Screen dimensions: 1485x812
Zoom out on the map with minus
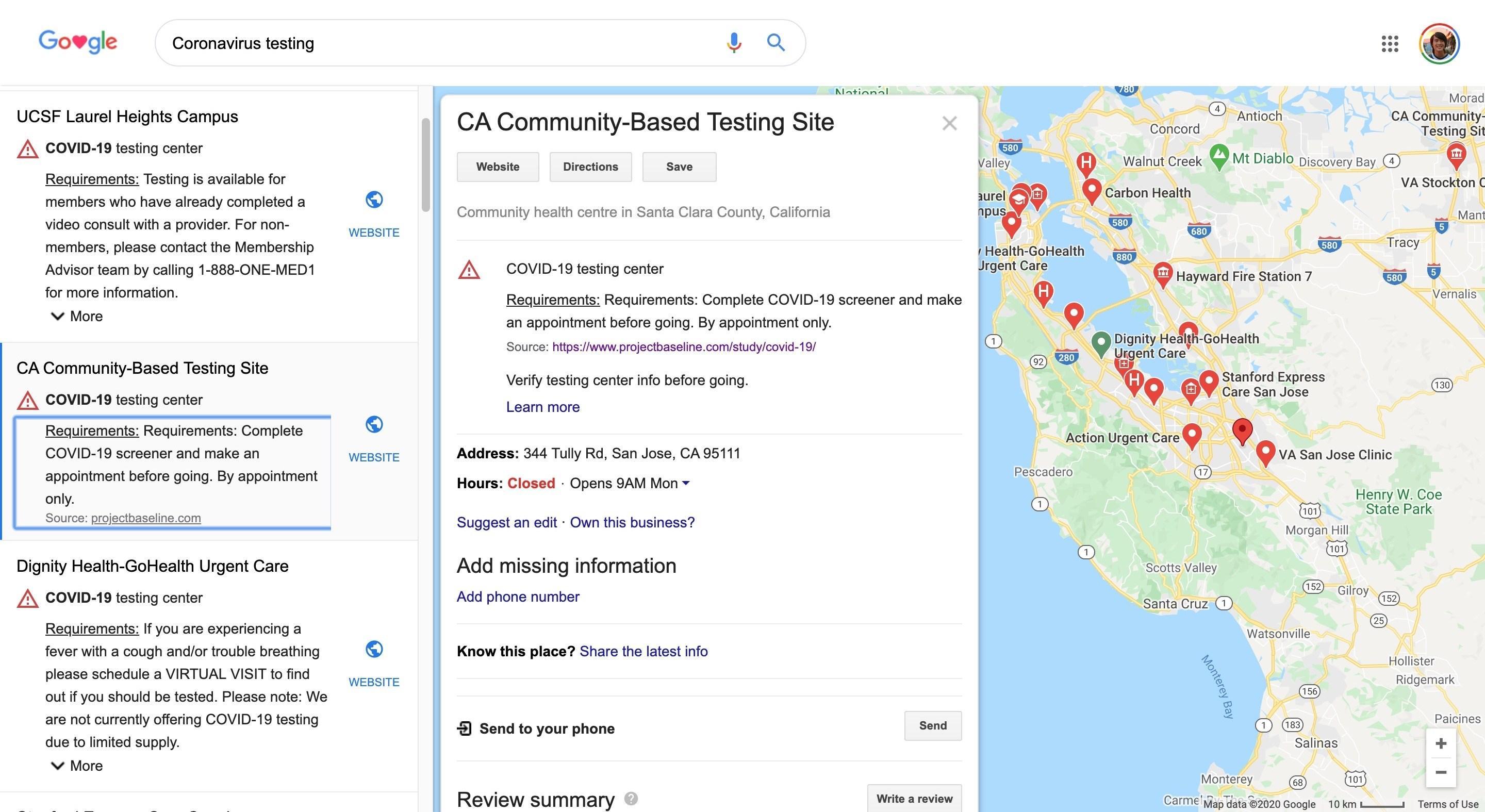pos(1441,772)
